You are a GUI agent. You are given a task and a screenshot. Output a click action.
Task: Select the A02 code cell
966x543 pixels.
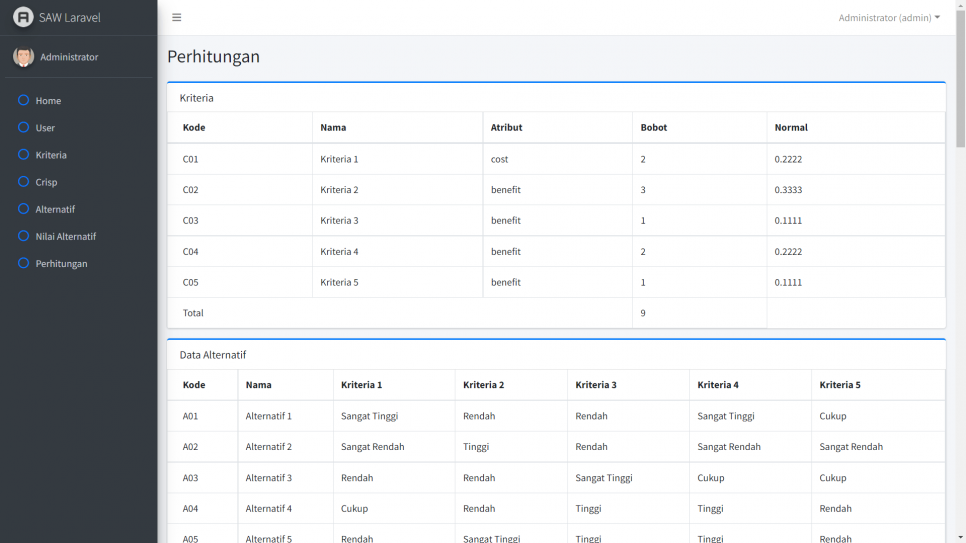190,447
